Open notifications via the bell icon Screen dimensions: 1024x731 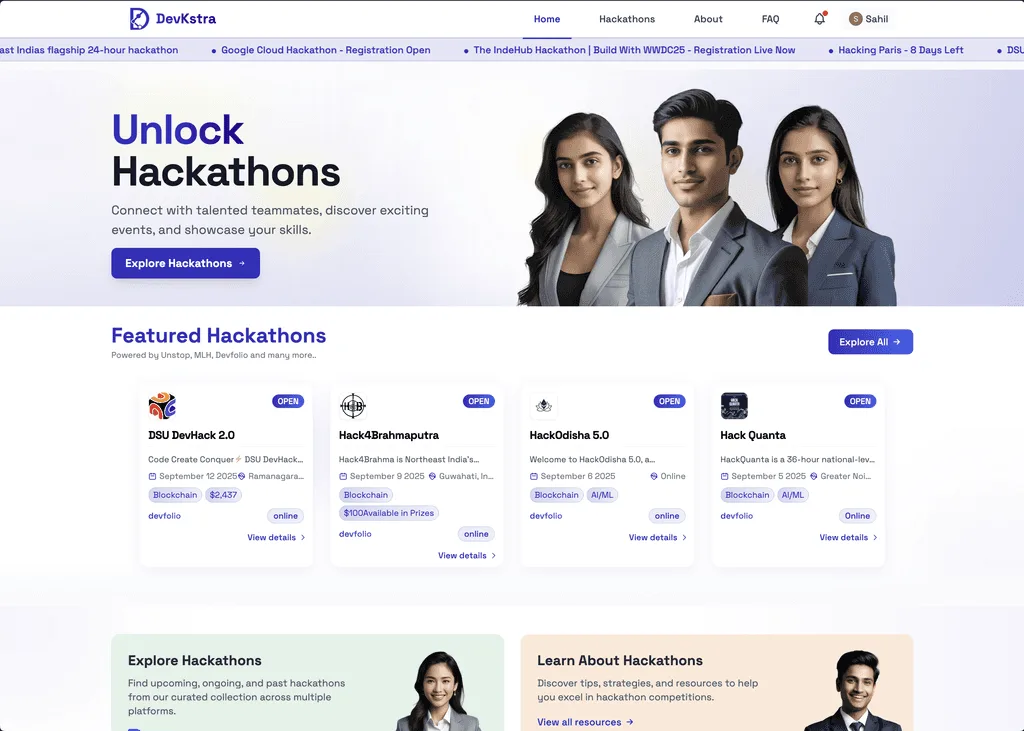(x=820, y=18)
